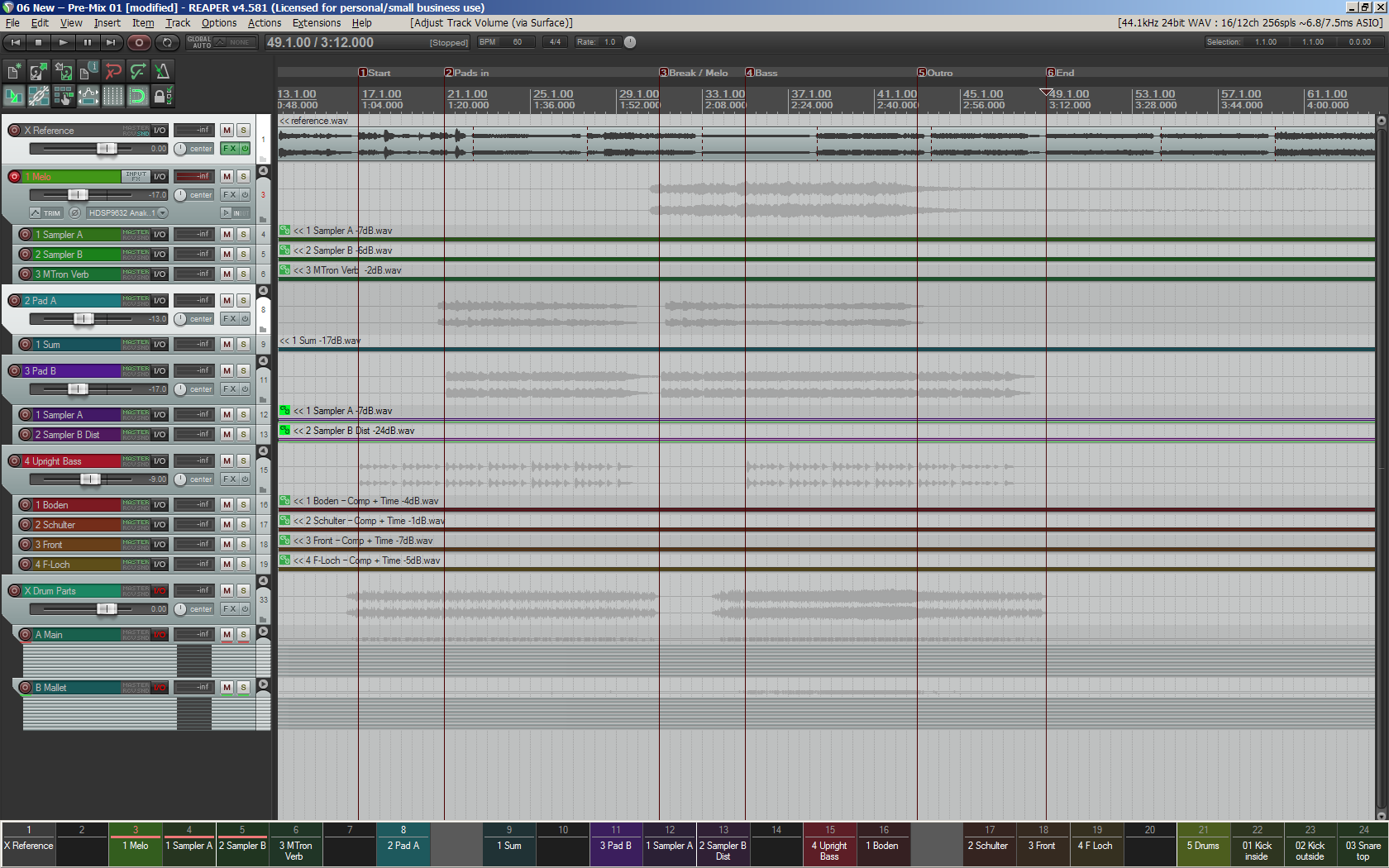Screen dimensions: 1389x868
Task: Open FX chain for 2 Pad A track
Action: click(x=230, y=319)
